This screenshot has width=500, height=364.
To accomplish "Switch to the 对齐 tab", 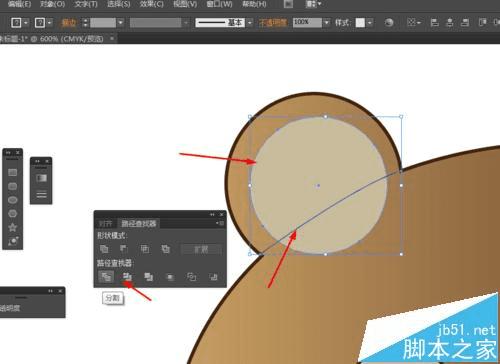I will pos(105,223).
